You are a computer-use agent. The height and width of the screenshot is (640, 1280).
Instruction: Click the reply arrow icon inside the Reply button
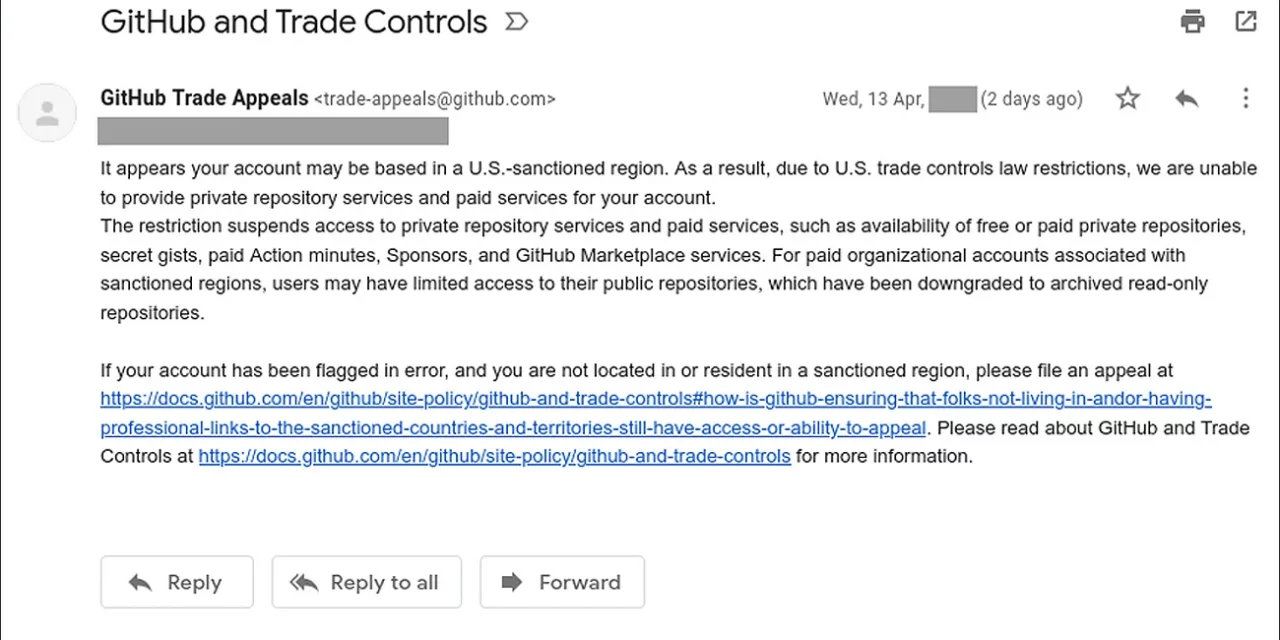(139, 582)
